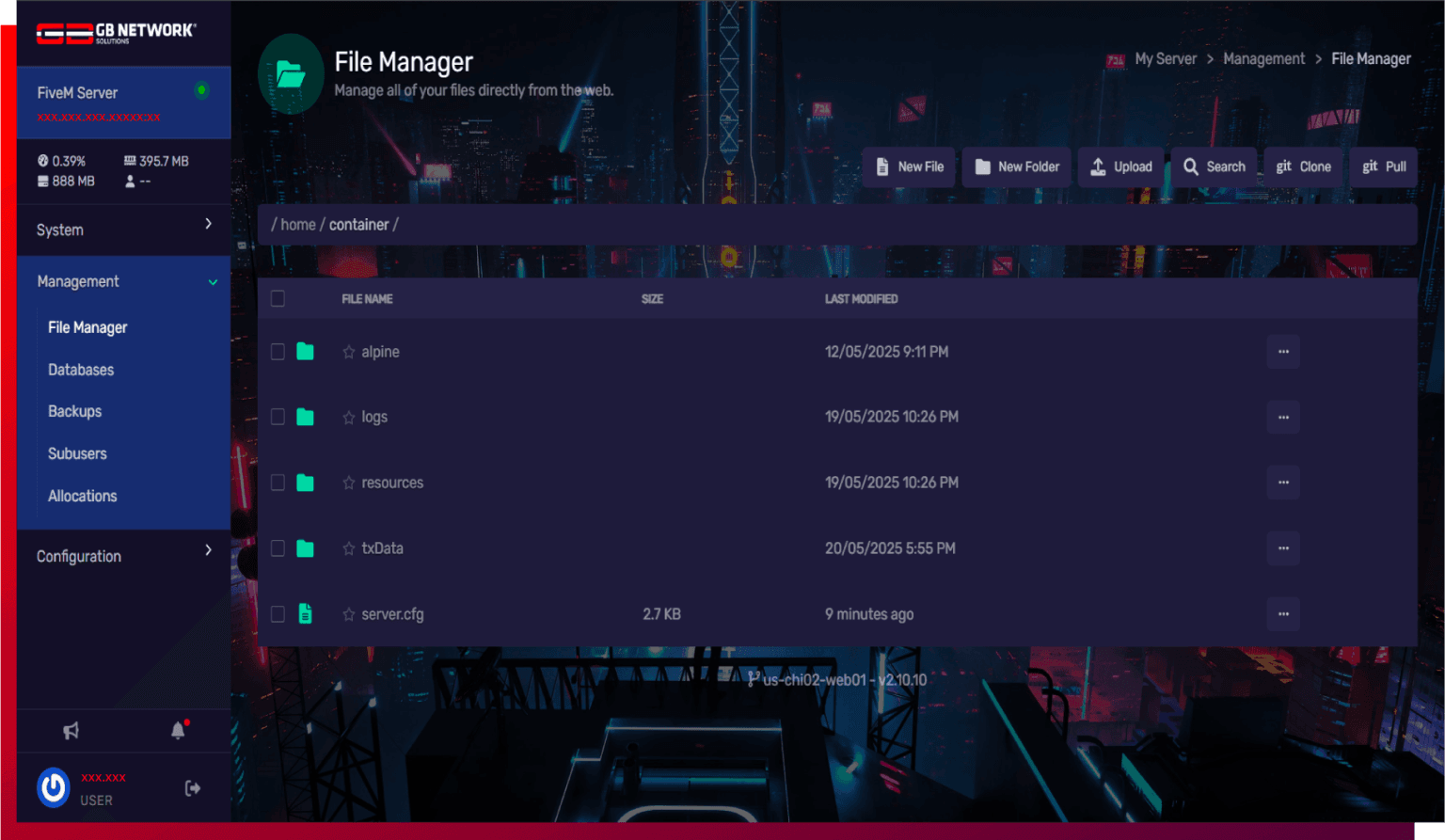The image size is (1445, 840).
Task: Check the select-all files checkbox
Action: 278,298
